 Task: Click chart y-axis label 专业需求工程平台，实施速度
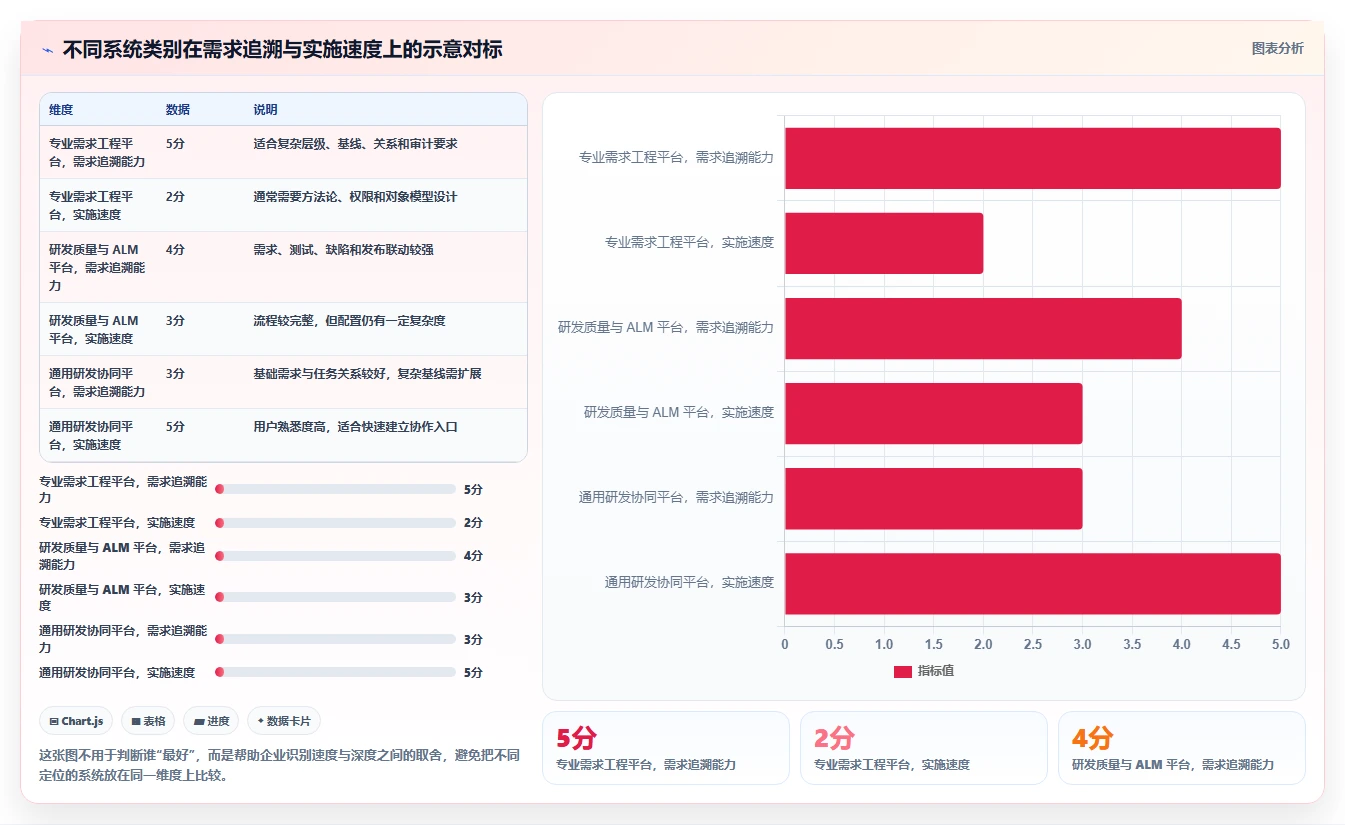coord(689,243)
